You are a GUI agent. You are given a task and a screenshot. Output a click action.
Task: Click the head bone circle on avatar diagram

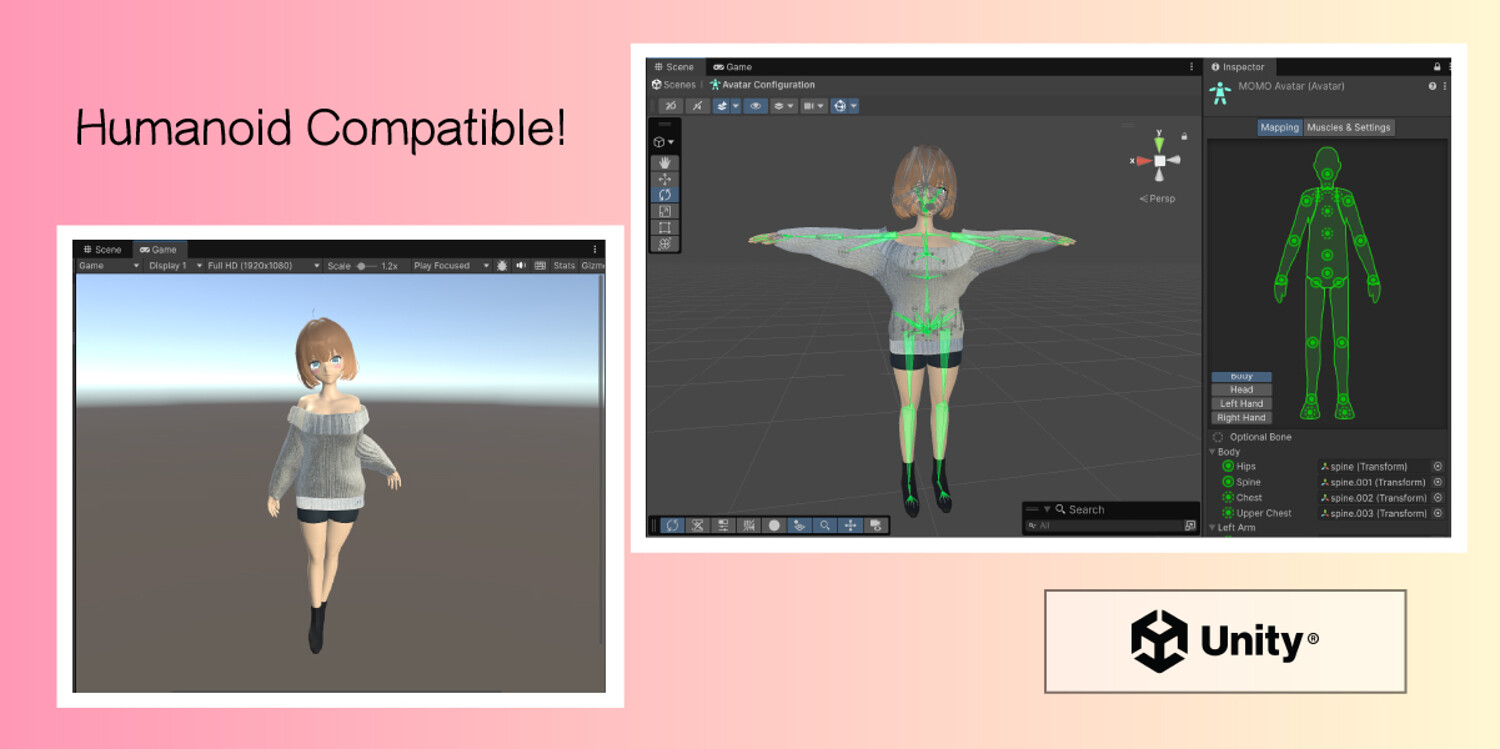tap(1327, 174)
